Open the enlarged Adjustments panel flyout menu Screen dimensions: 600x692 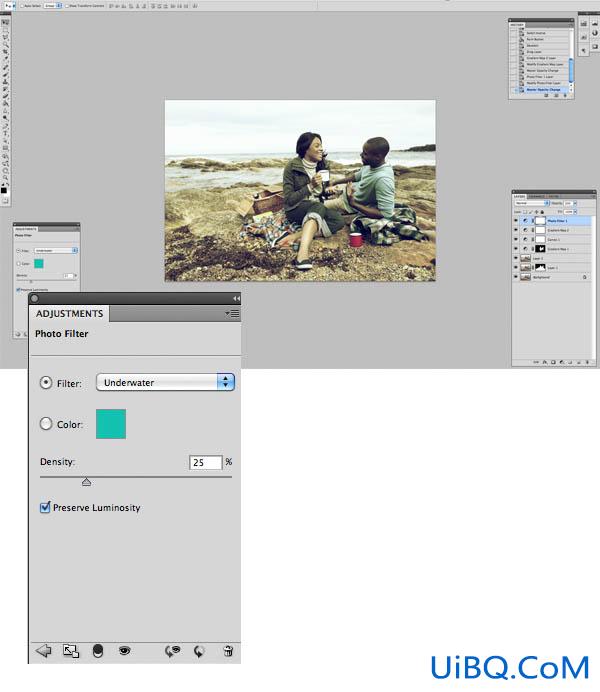[232, 313]
